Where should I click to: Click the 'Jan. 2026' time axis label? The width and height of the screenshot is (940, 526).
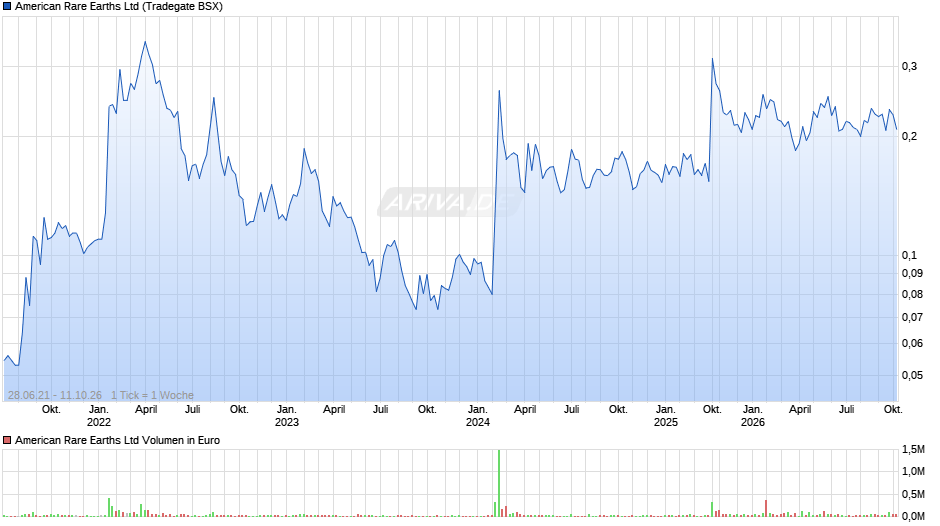[x=752, y=416]
